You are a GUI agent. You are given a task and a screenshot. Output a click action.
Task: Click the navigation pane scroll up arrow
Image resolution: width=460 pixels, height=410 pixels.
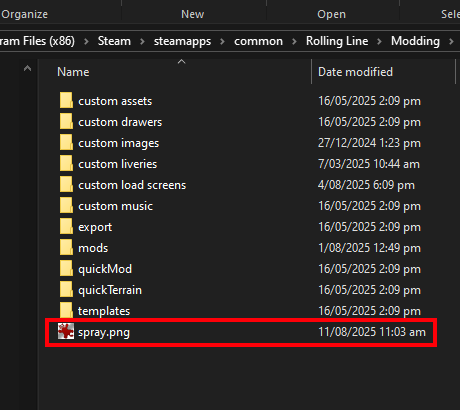click(28, 69)
